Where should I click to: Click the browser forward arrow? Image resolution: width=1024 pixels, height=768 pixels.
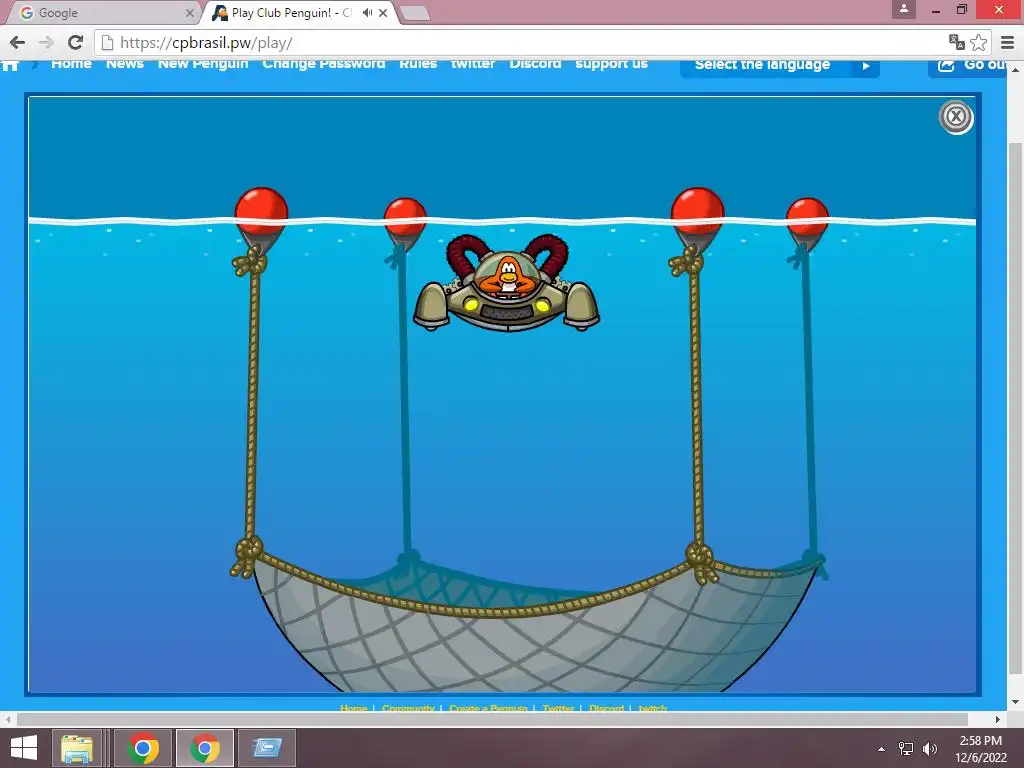pos(46,42)
